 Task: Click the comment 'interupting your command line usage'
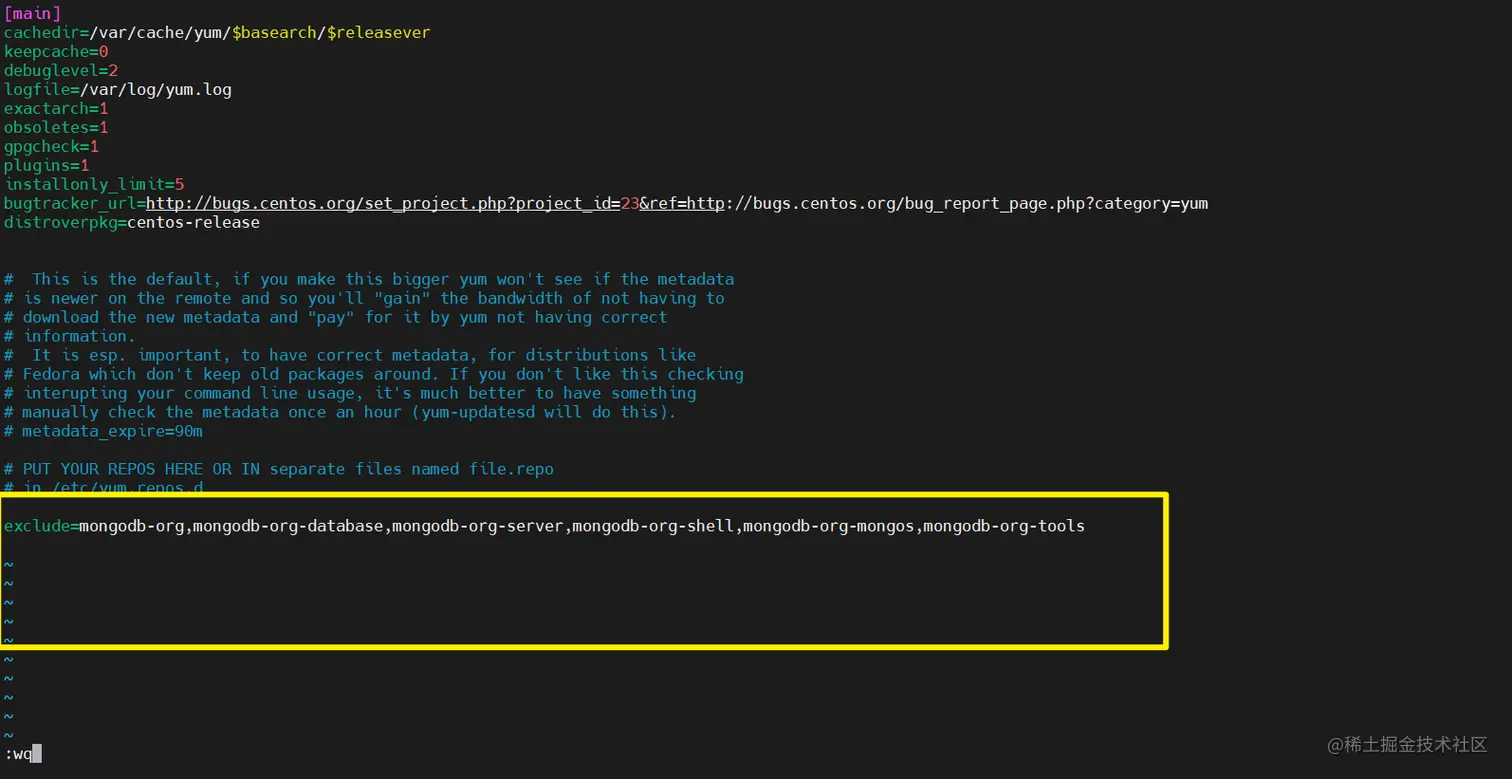[x=350, y=394]
